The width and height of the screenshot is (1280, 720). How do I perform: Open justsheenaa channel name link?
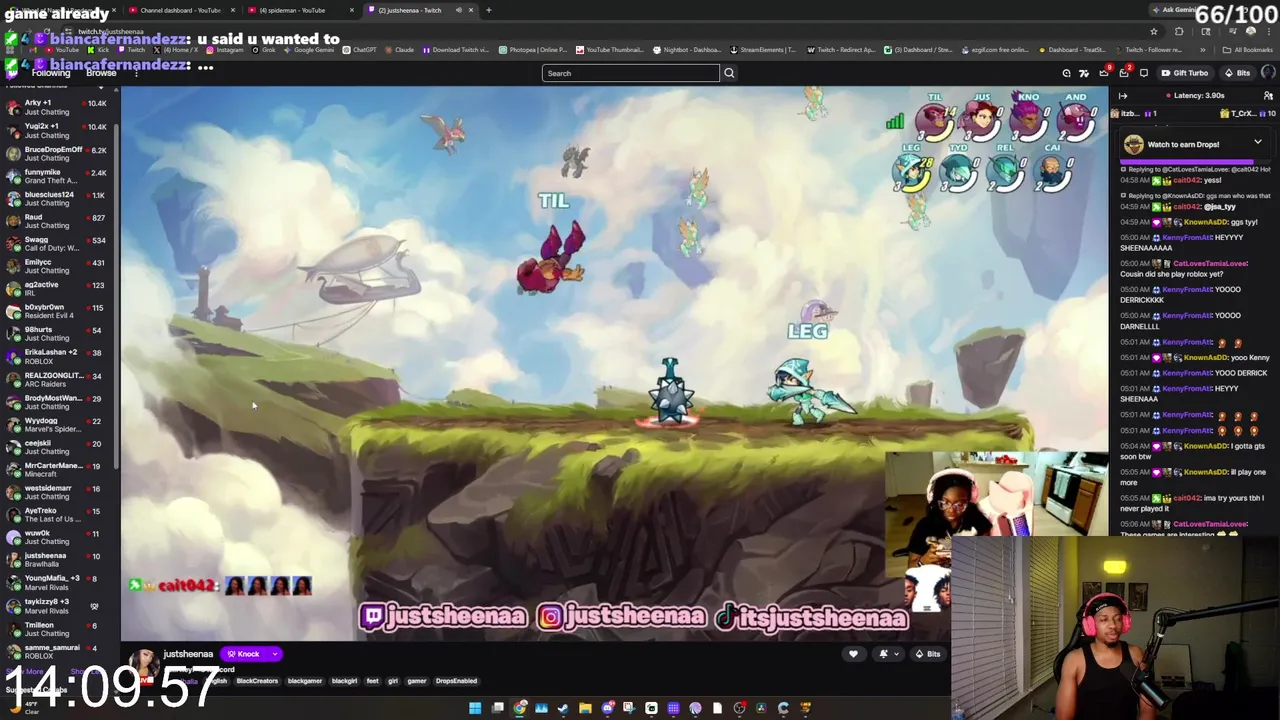(x=188, y=654)
